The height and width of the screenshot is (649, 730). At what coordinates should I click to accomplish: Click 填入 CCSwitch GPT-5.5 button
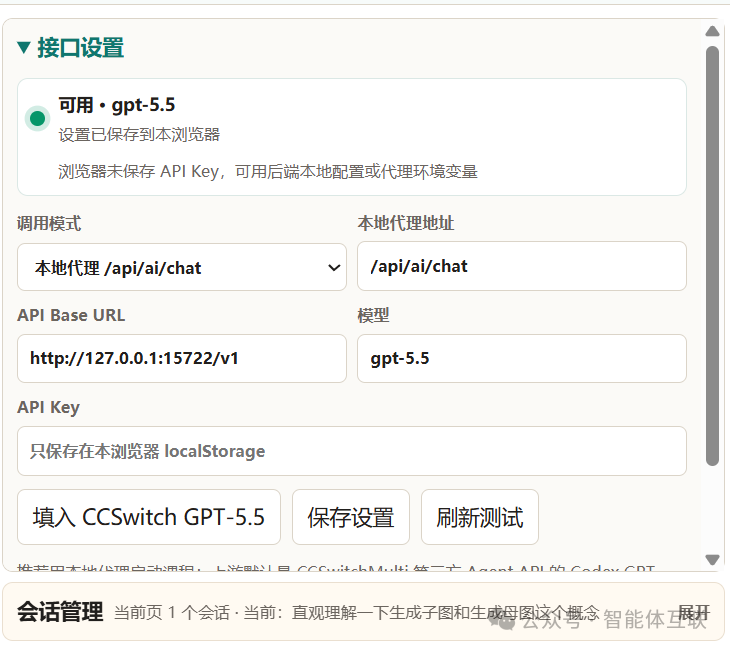(x=149, y=517)
